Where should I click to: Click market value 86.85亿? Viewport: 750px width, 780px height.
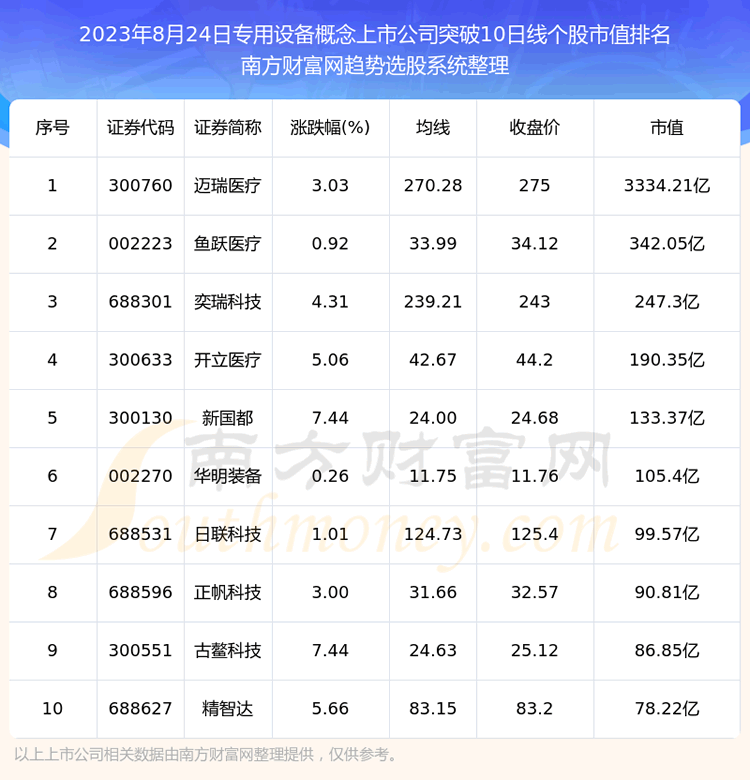[667, 651]
